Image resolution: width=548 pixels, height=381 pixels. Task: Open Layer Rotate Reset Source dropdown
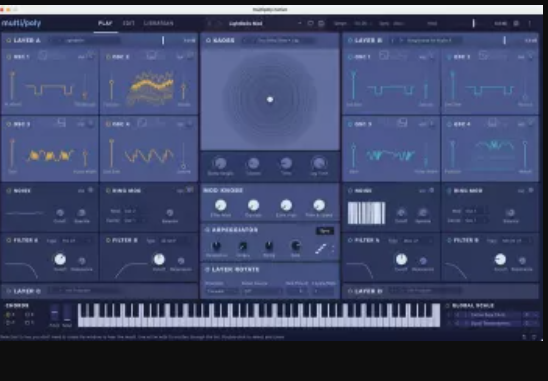pos(262,291)
